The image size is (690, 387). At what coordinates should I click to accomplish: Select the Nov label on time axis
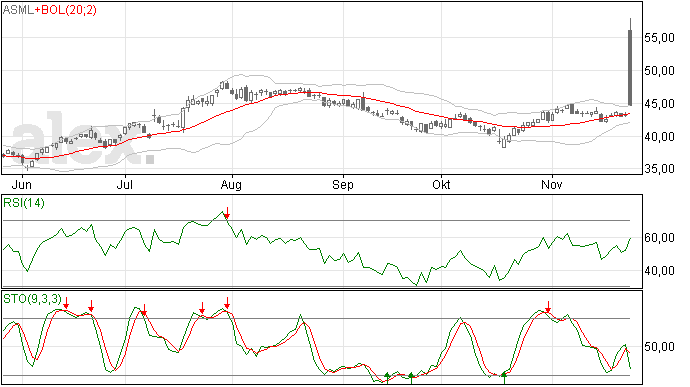[551, 184]
